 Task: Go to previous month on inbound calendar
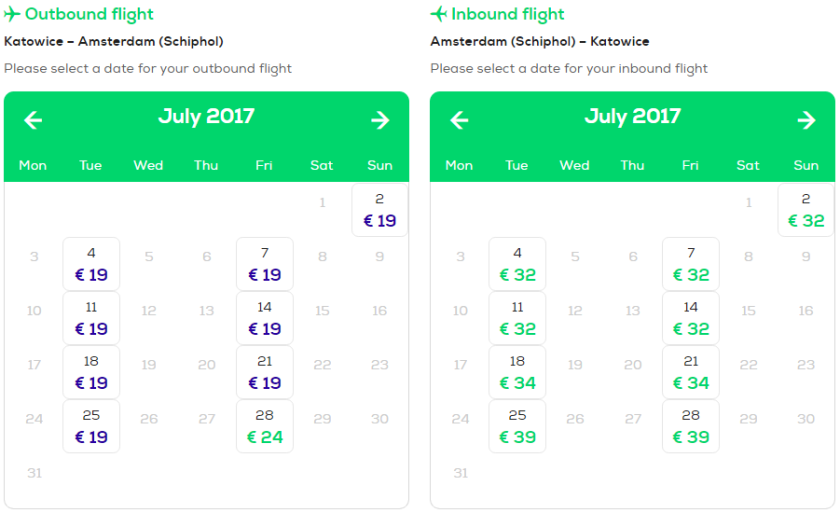point(460,121)
